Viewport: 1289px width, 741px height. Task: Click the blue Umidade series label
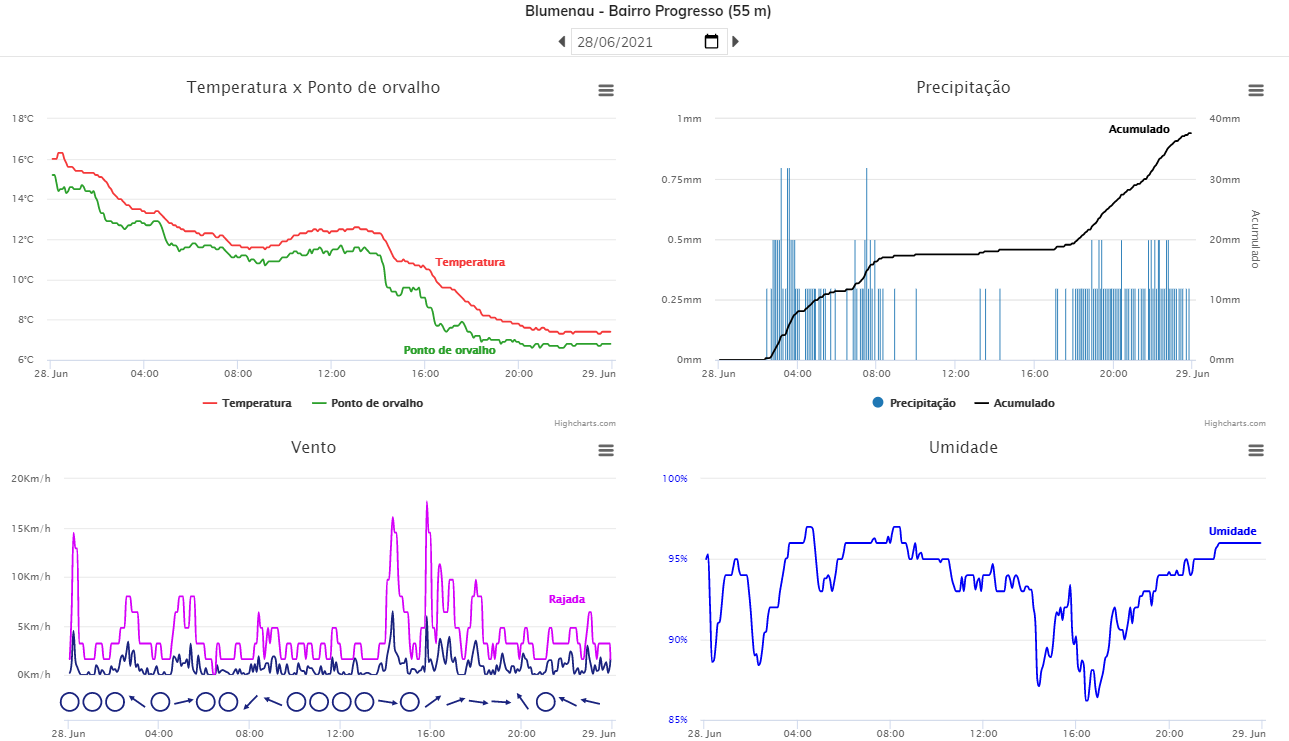pyautogui.click(x=1232, y=531)
